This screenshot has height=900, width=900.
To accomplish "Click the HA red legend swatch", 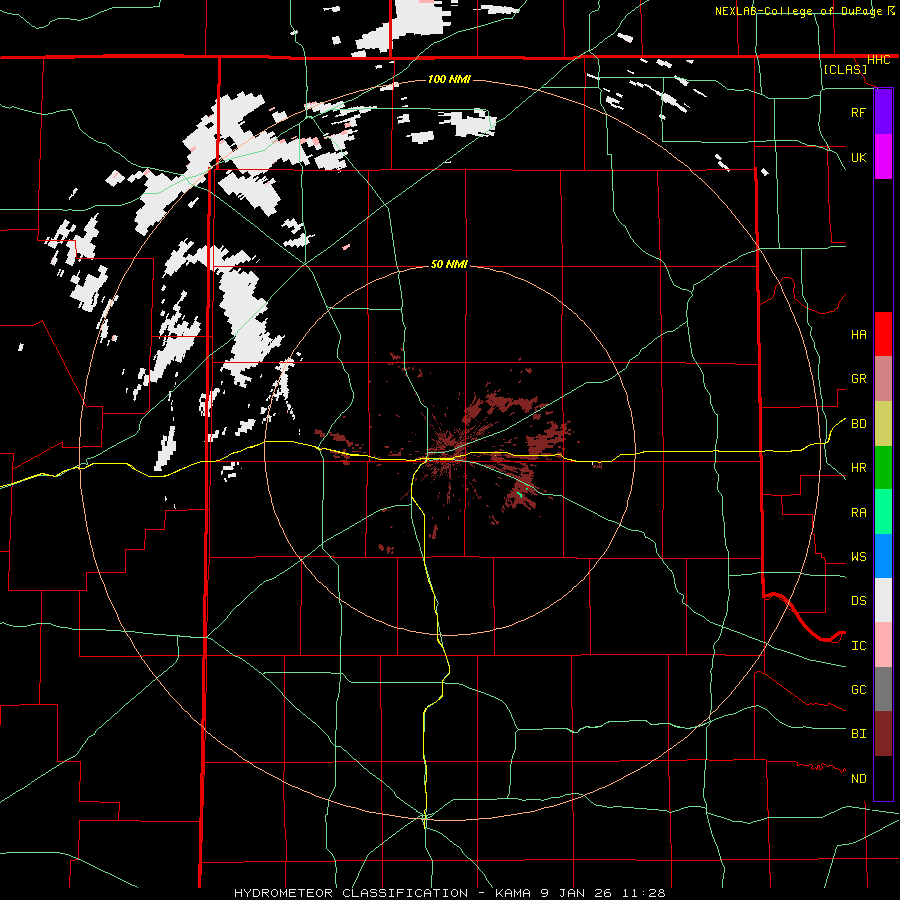I will pos(883,334).
